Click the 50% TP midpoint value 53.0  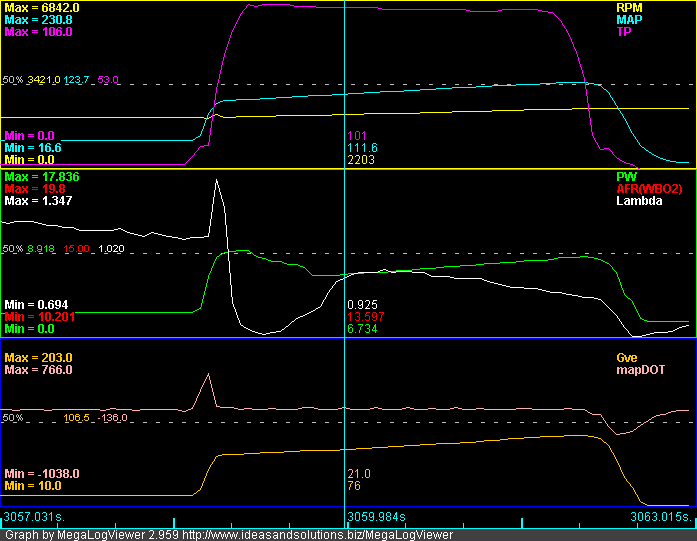point(108,80)
